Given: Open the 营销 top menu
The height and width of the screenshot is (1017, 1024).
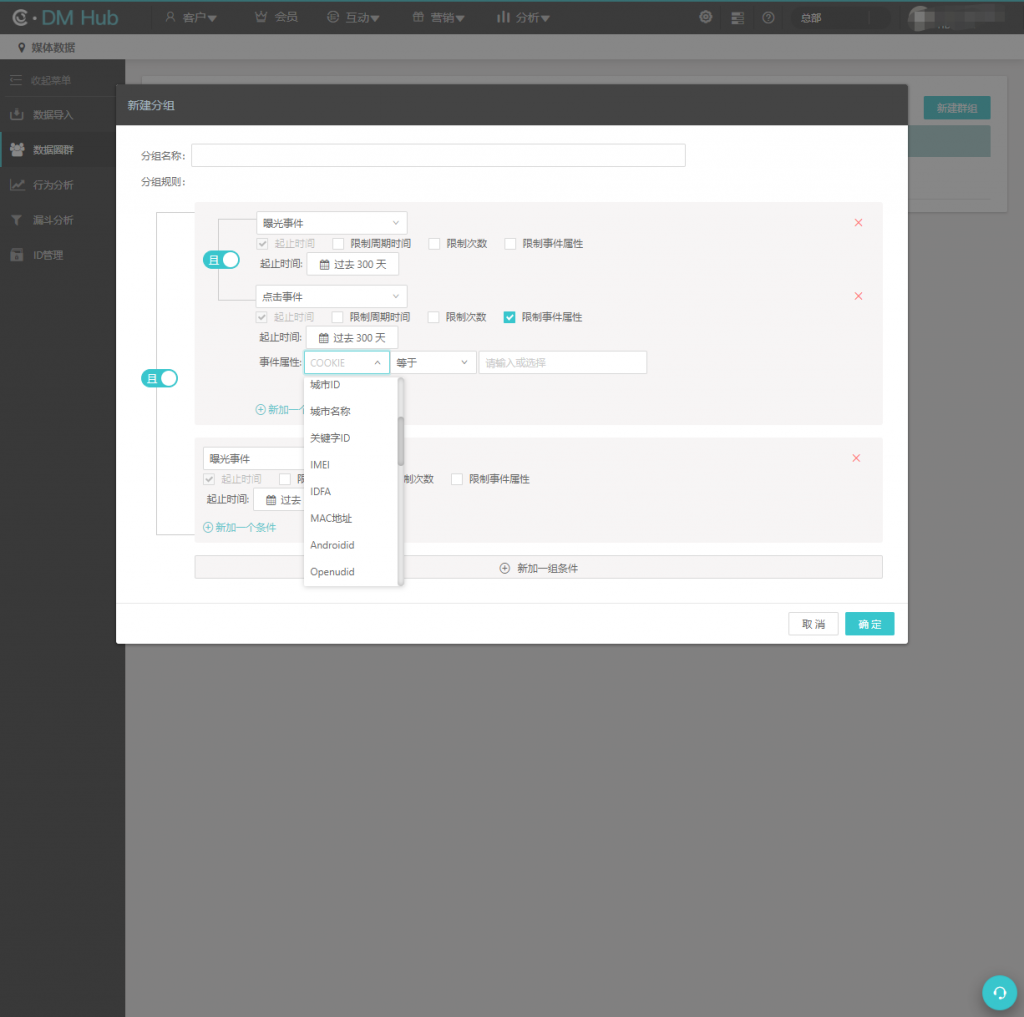Looking at the screenshot, I should coord(438,17).
